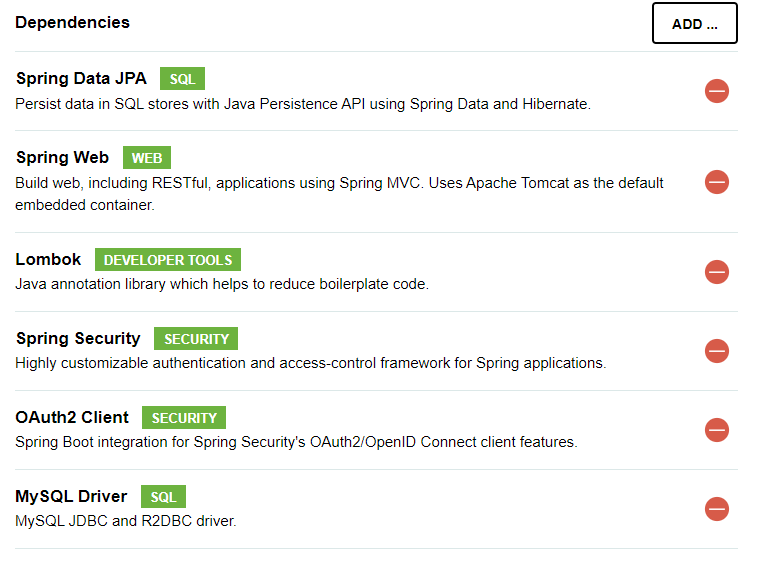Select the Spring Web title
The width and height of the screenshot is (772, 569).
63,158
